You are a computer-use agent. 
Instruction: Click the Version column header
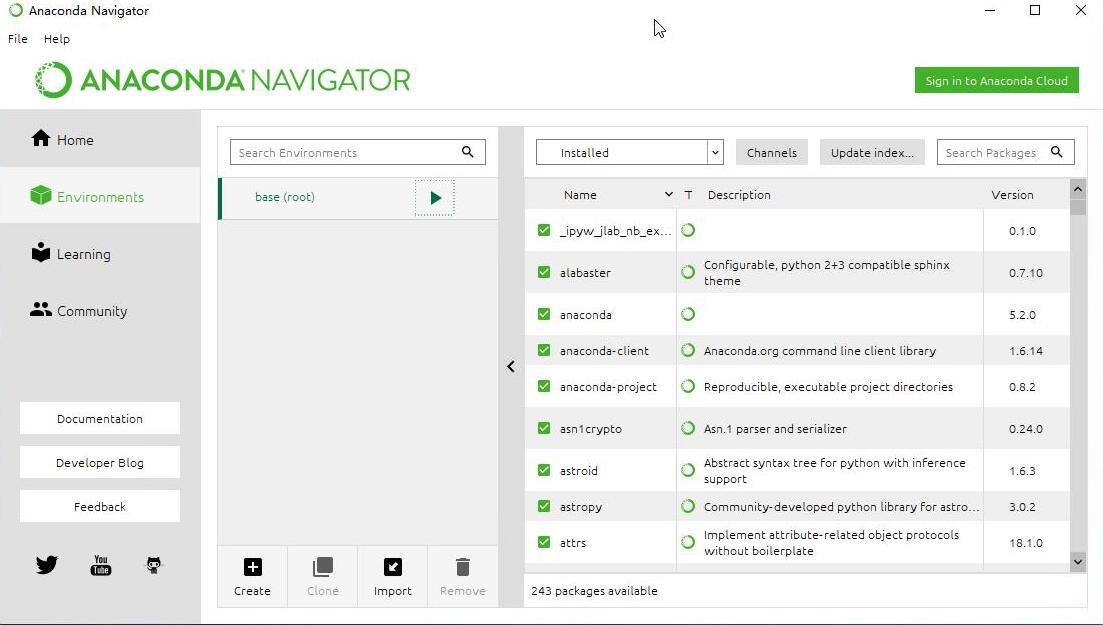point(1012,194)
